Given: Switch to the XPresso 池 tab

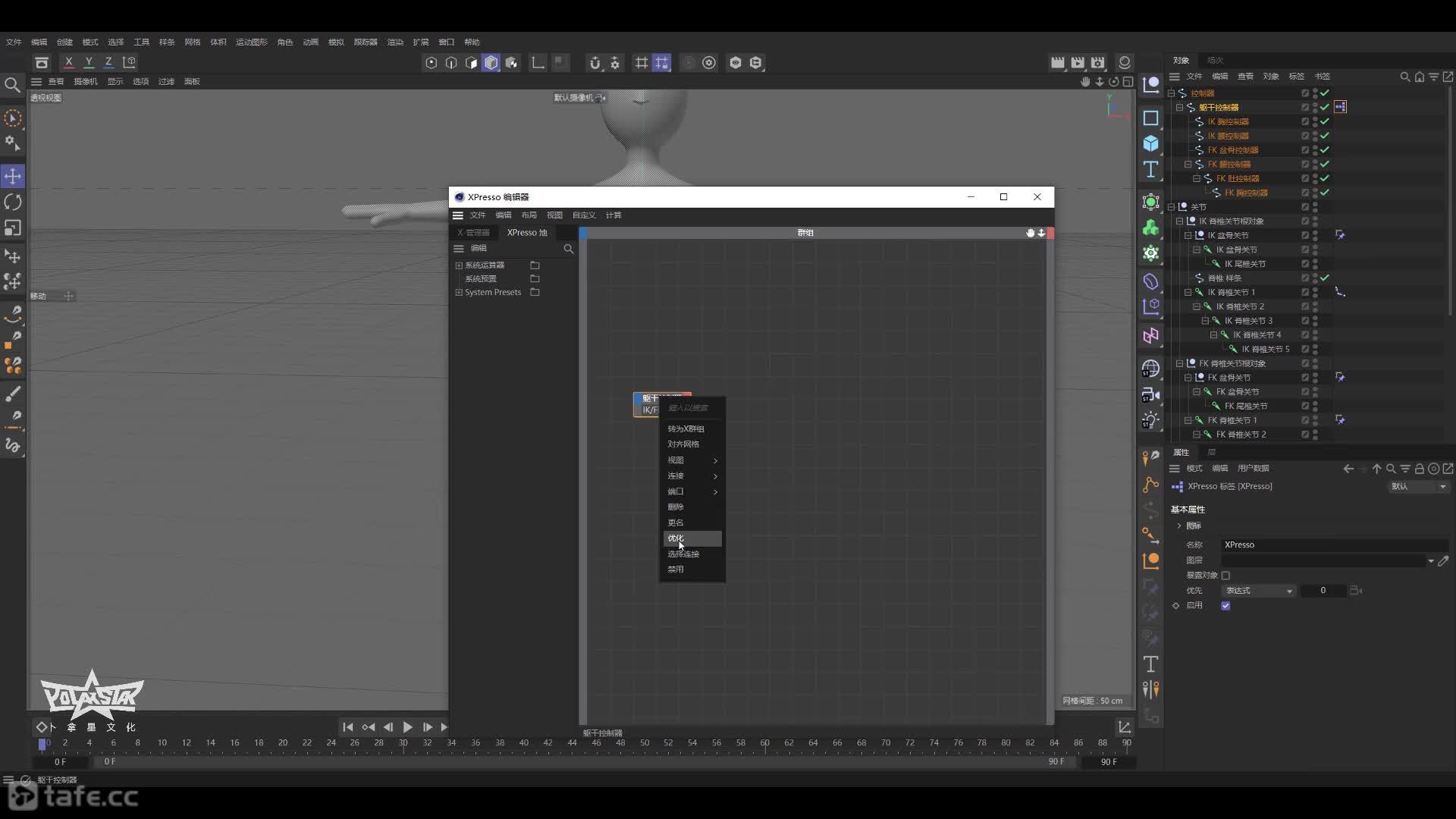Looking at the screenshot, I should tap(527, 233).
